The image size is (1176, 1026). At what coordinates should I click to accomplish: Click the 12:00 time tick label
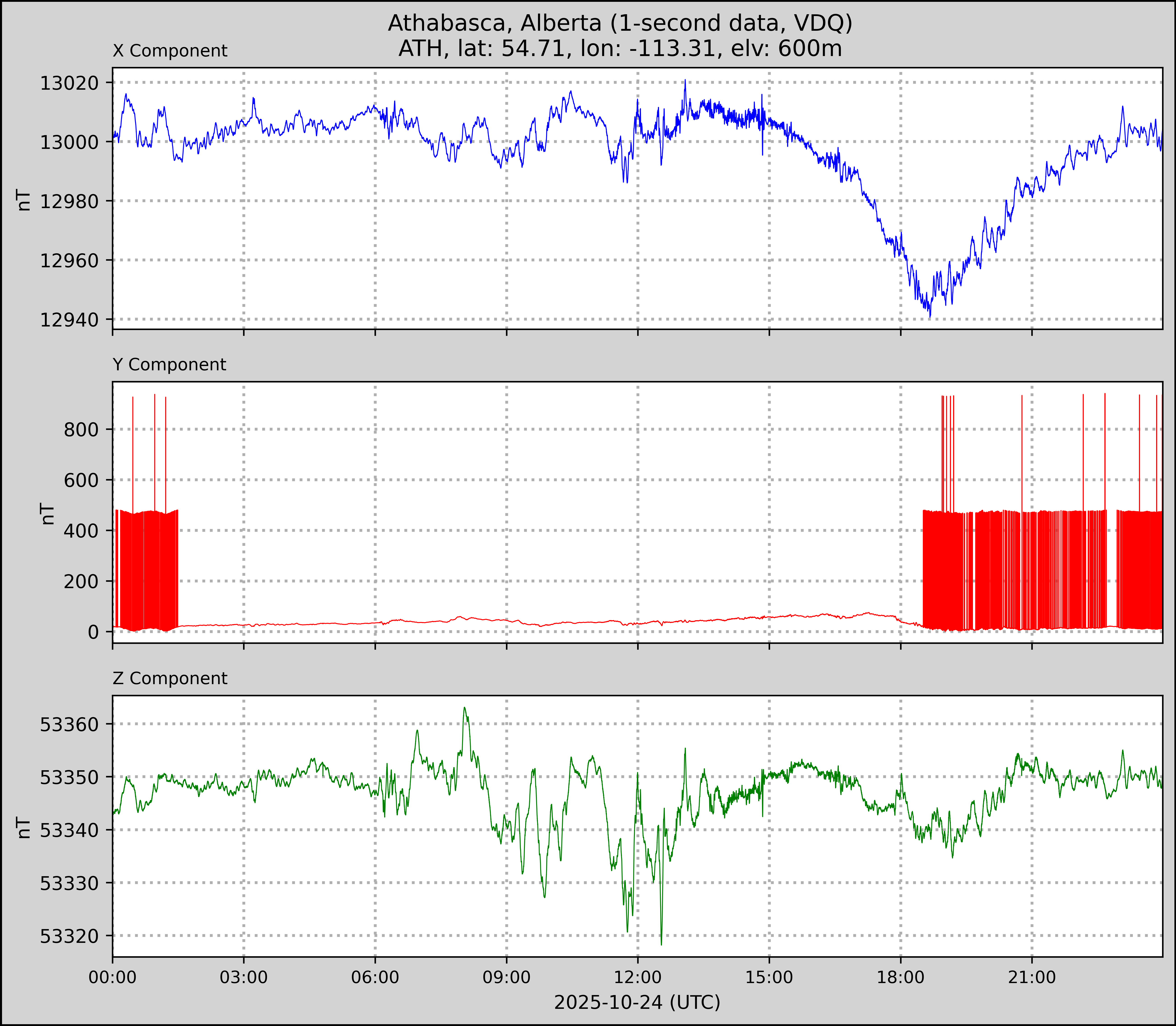click(638, 977)
